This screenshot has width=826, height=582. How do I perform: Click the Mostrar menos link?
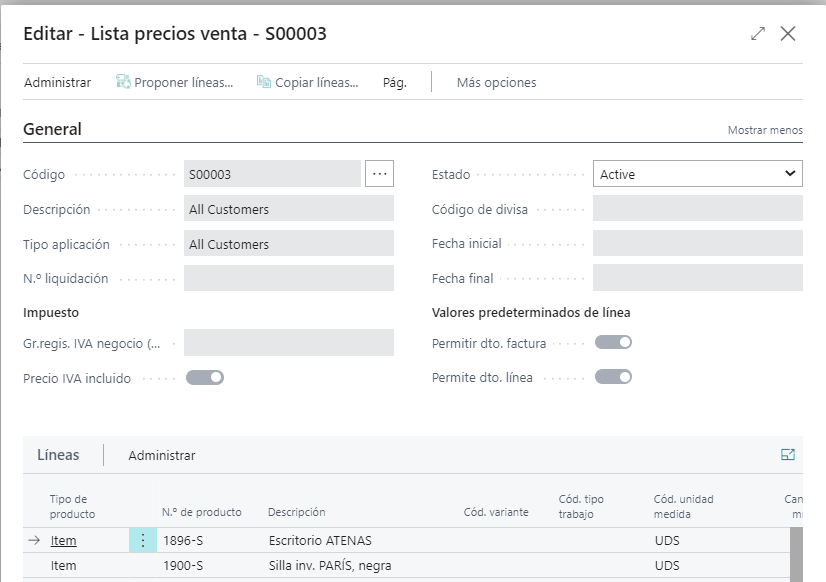click(x=765, y=131)
